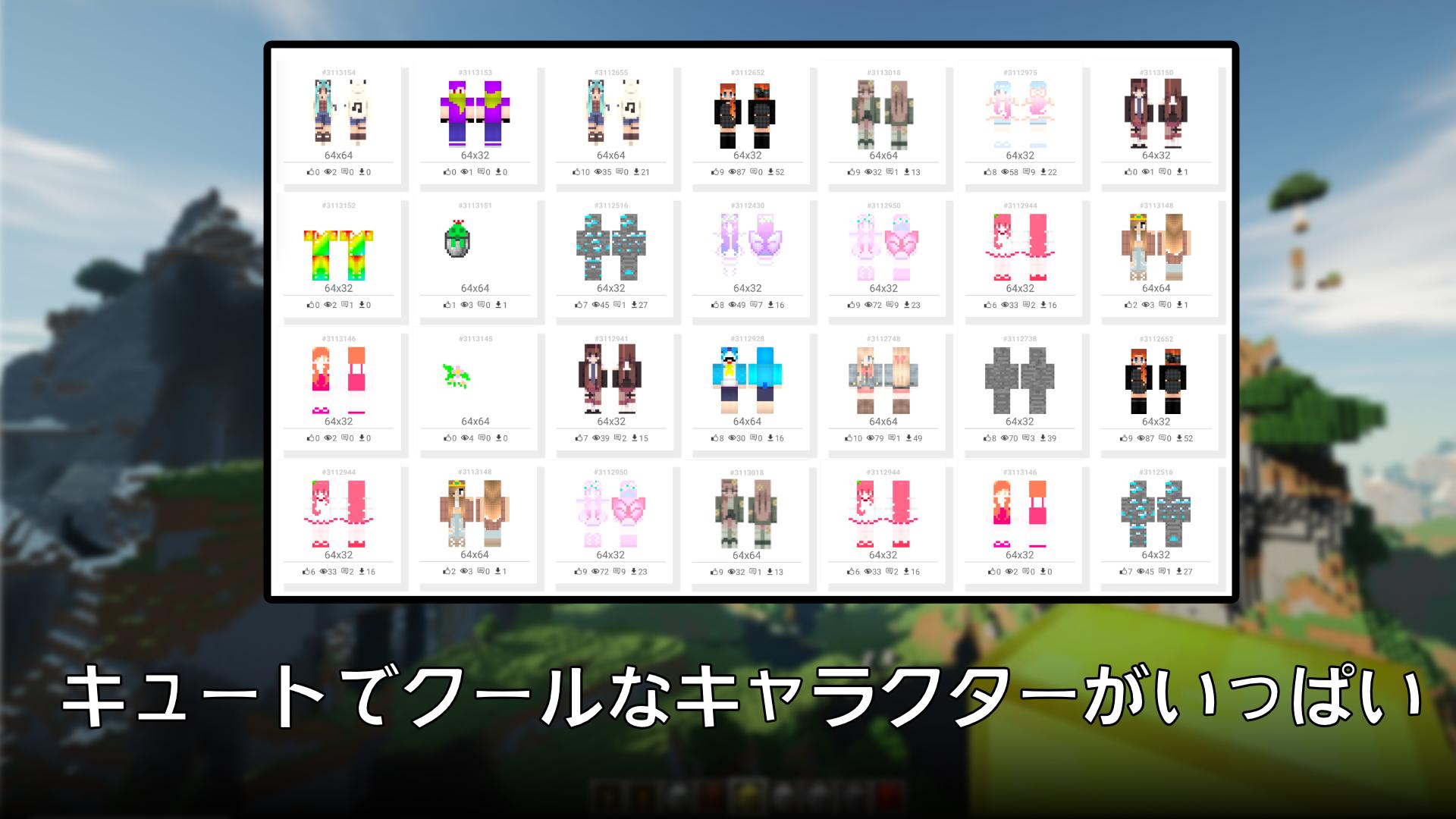Click the comments bubble icon on skin #3112975
1456x819 pixels.
coord(1026,172)
